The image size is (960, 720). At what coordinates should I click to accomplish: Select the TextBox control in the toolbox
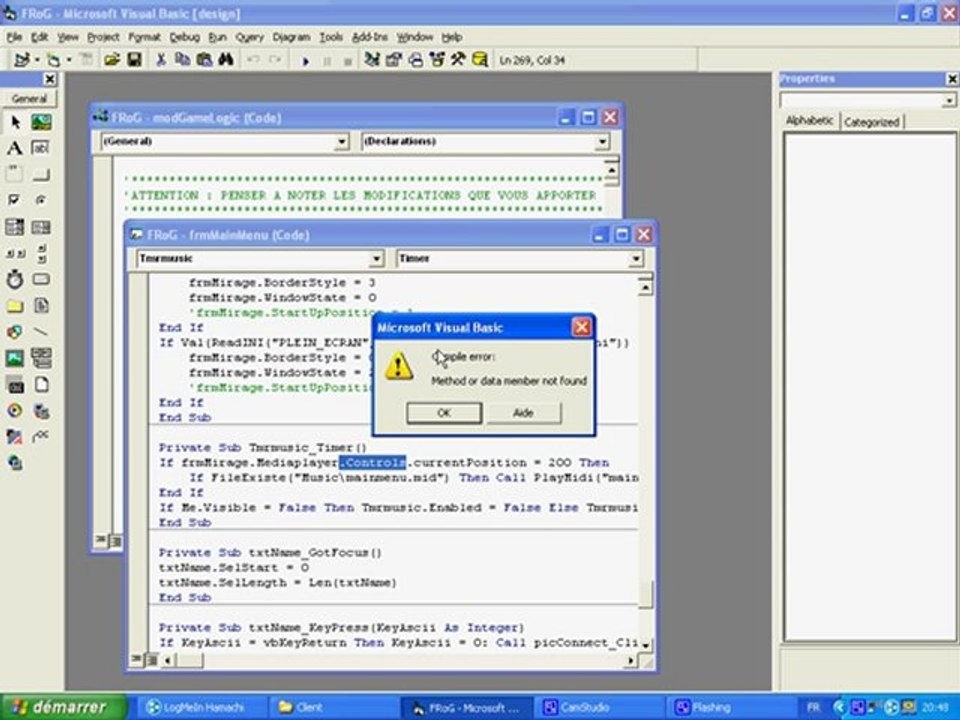click(x=41, y=148)
